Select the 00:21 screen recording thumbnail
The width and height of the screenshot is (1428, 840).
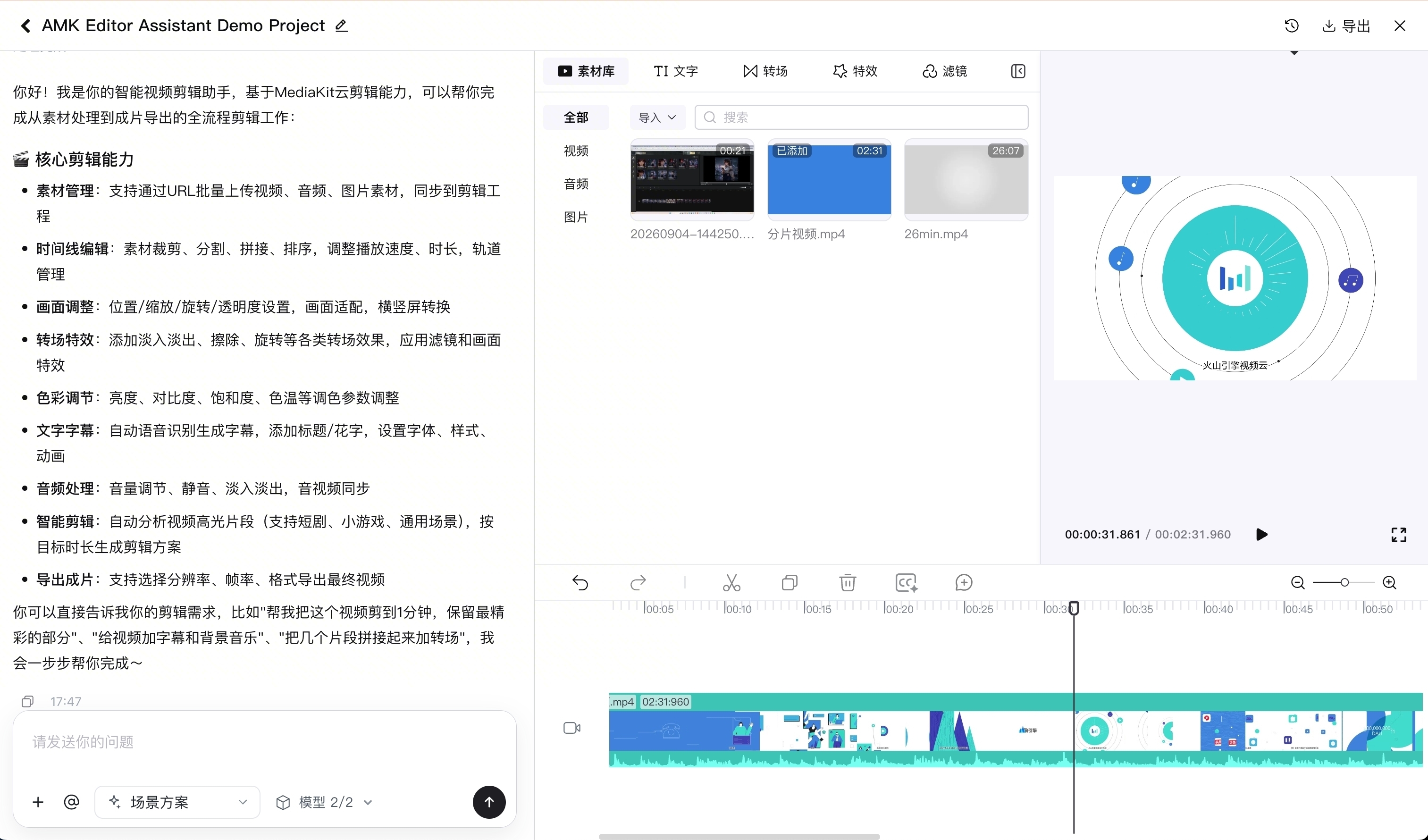click(x=692, y=180)
